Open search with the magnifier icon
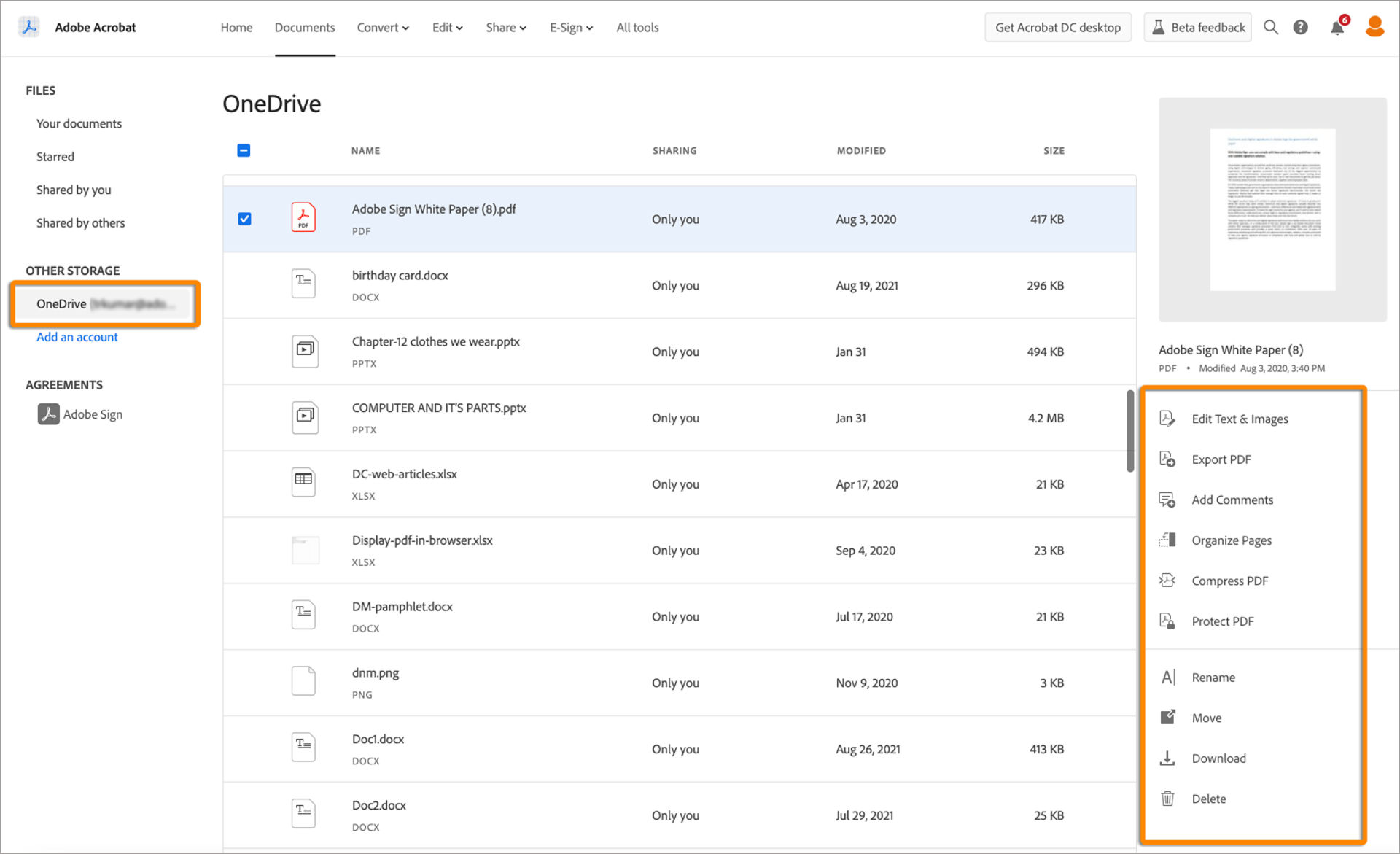The image size is (1400, 854). coord(1270,27)
